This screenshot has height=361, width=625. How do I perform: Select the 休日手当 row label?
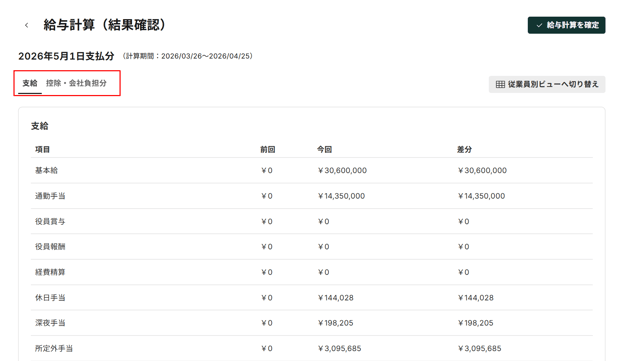pos(50,298)
